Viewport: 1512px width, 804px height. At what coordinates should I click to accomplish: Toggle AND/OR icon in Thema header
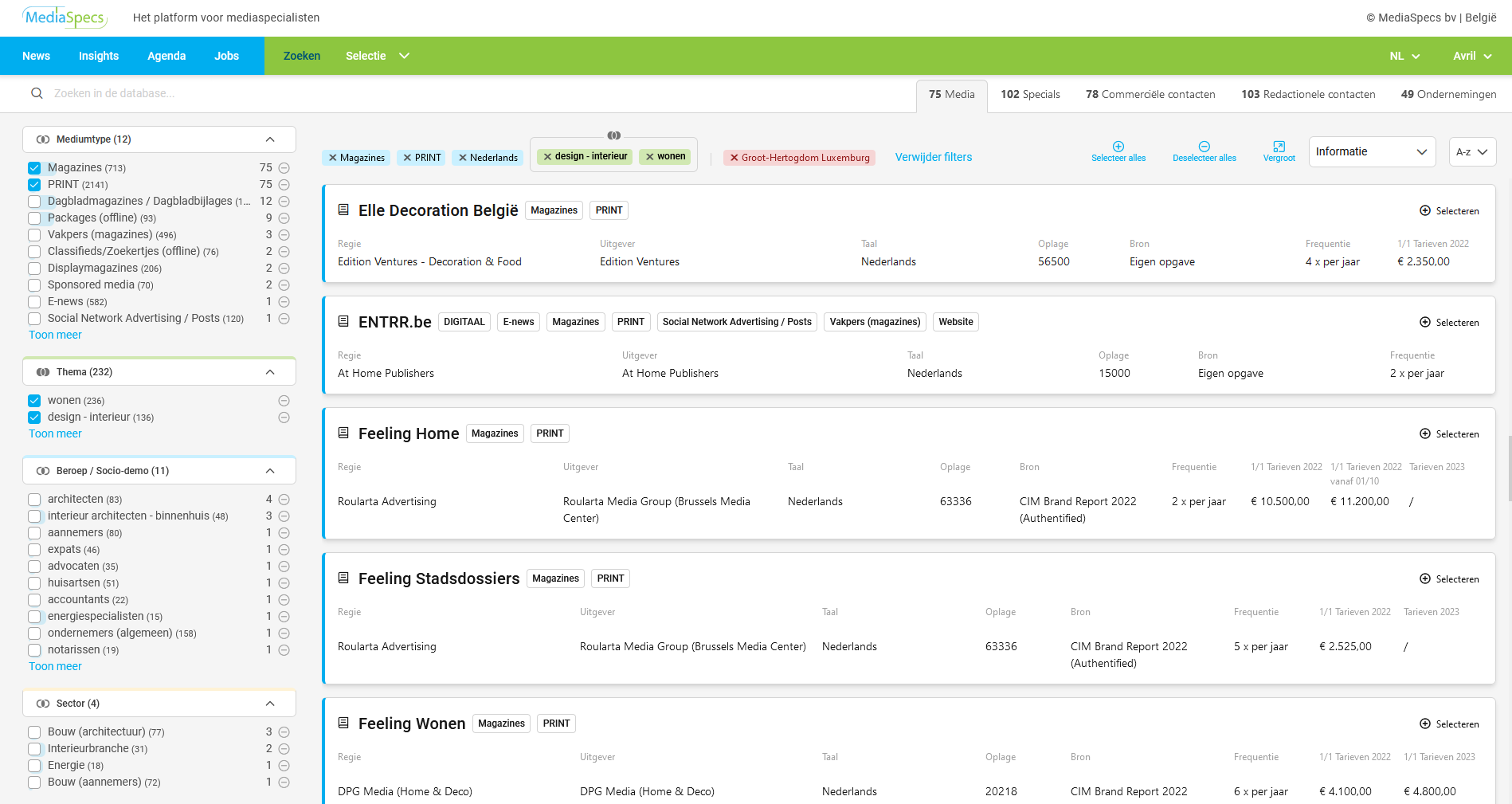point(43,372)
